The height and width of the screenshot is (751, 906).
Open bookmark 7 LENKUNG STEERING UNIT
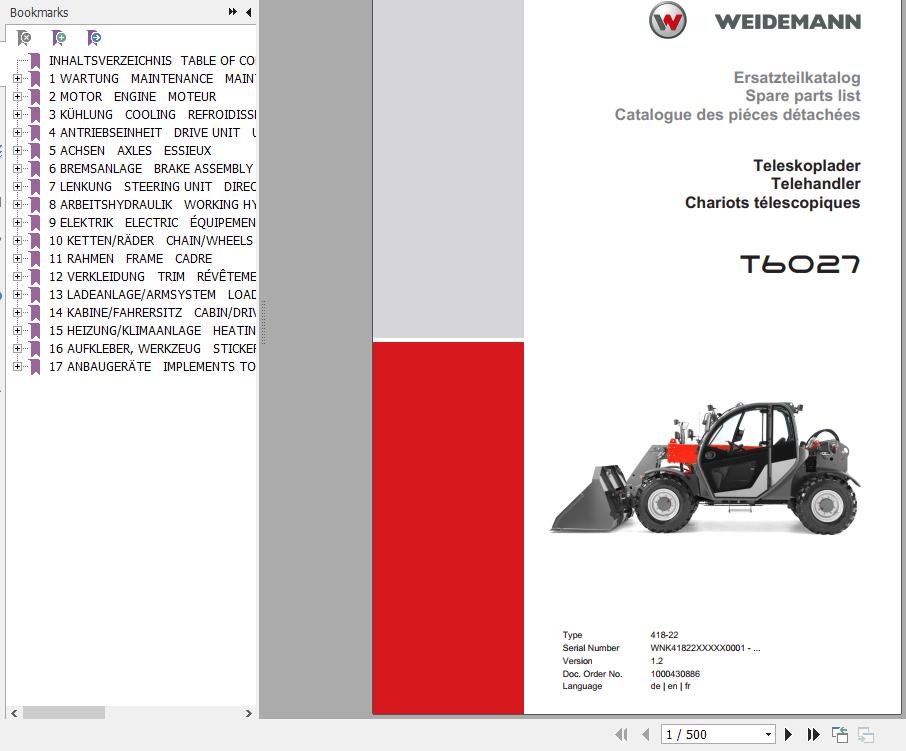[153, 187]
